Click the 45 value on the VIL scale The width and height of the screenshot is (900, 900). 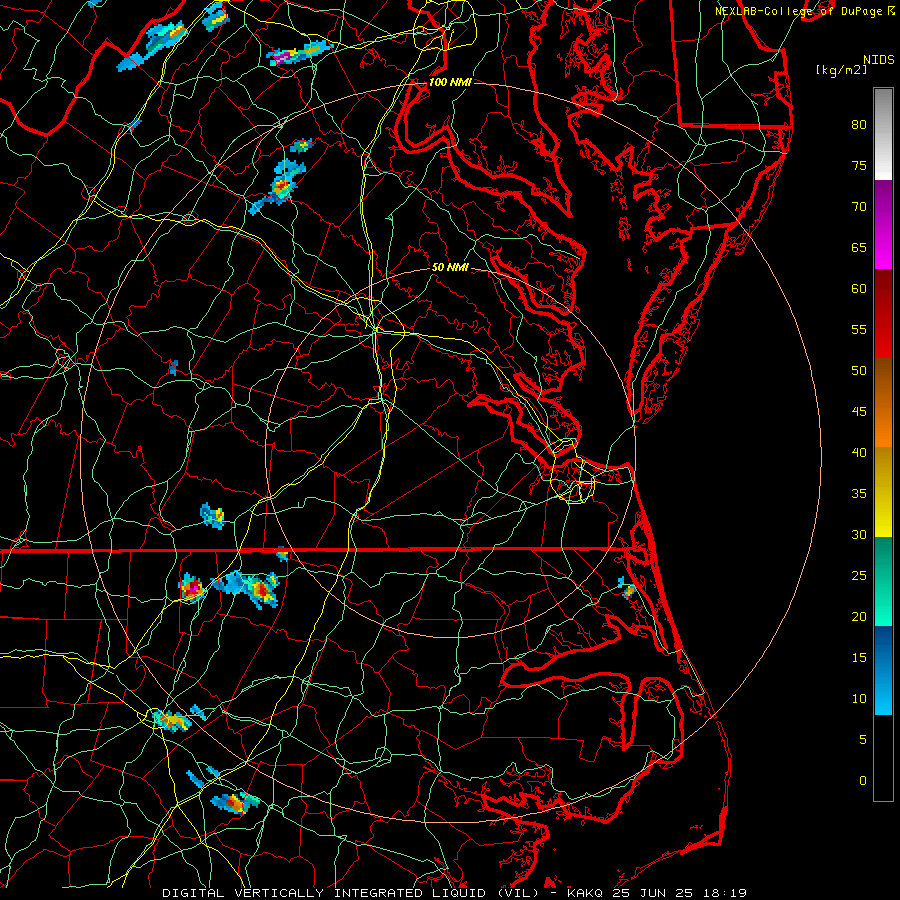click(859, 412)
